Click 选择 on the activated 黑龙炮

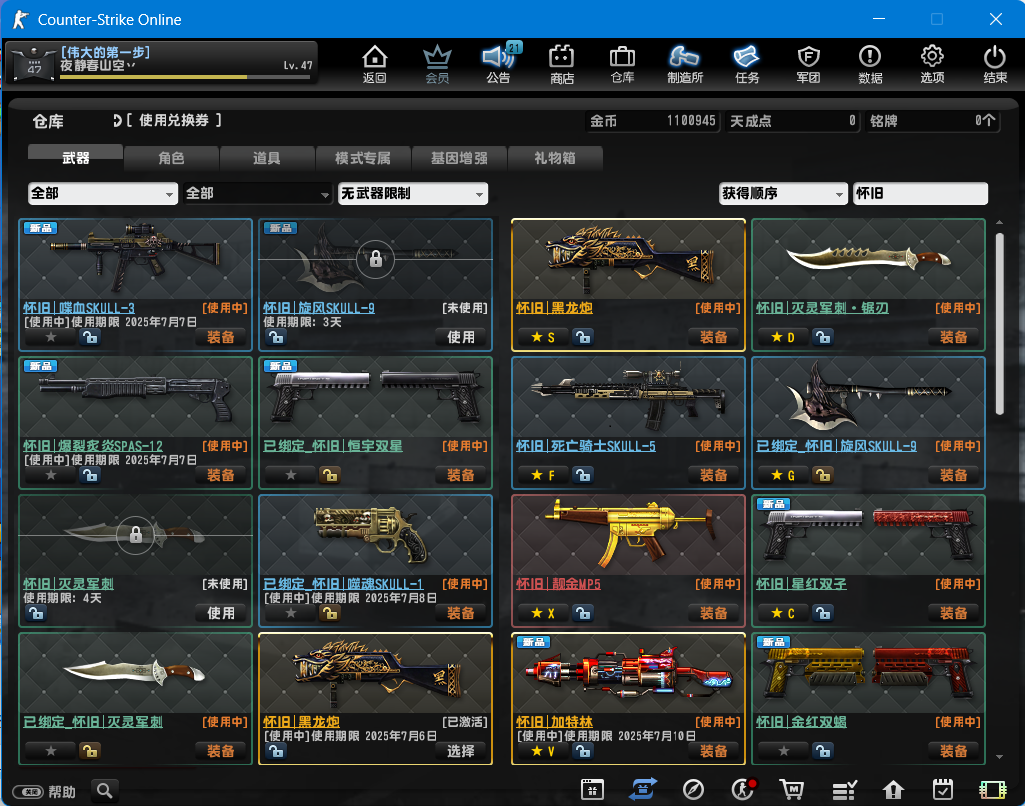click(460, 751)
